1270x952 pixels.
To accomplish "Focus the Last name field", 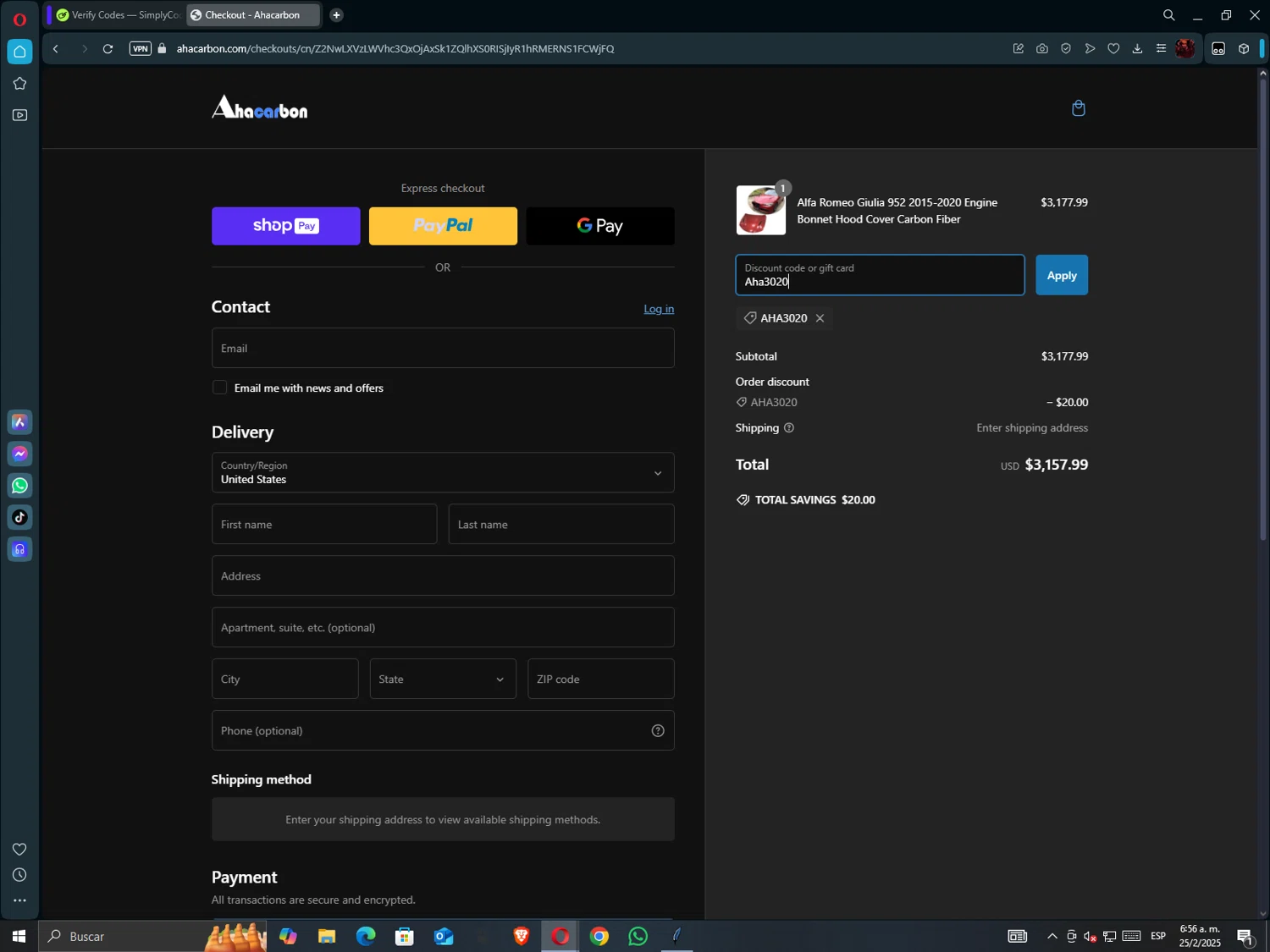I will (x=561, y=525).
